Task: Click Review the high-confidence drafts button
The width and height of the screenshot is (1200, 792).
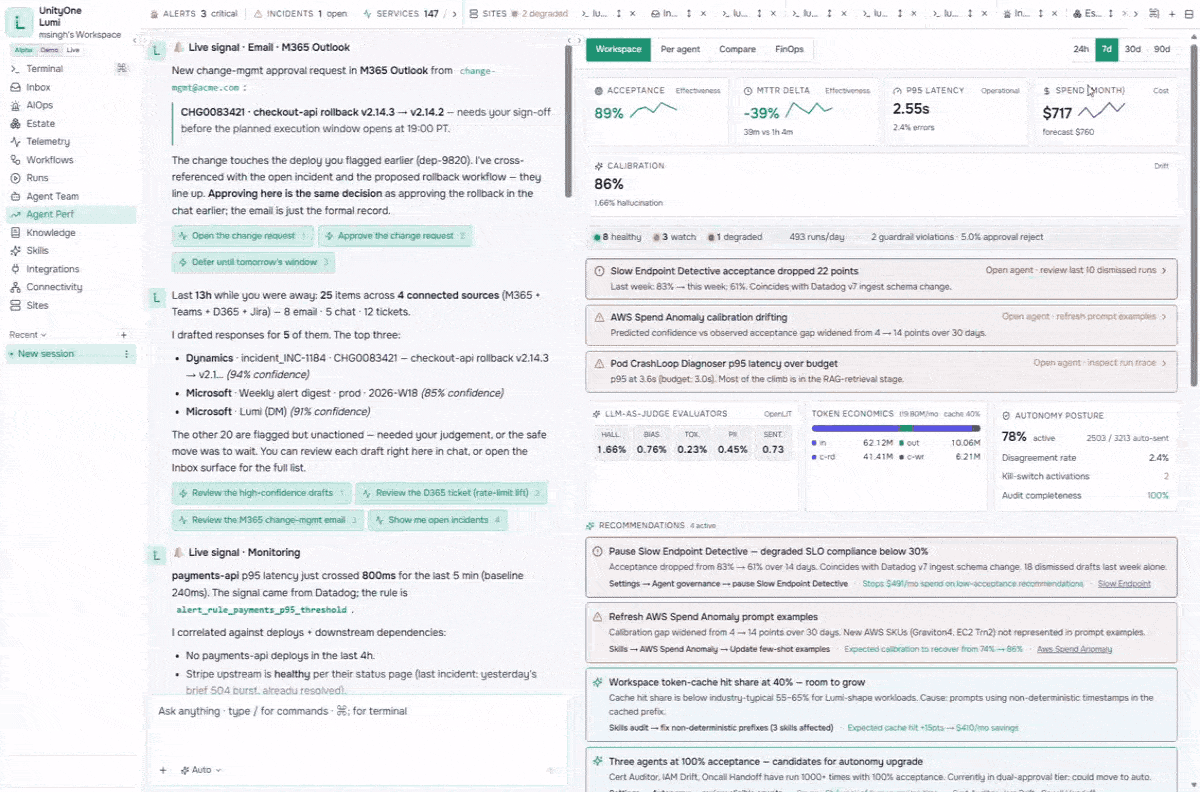Action: coord(262,493)
